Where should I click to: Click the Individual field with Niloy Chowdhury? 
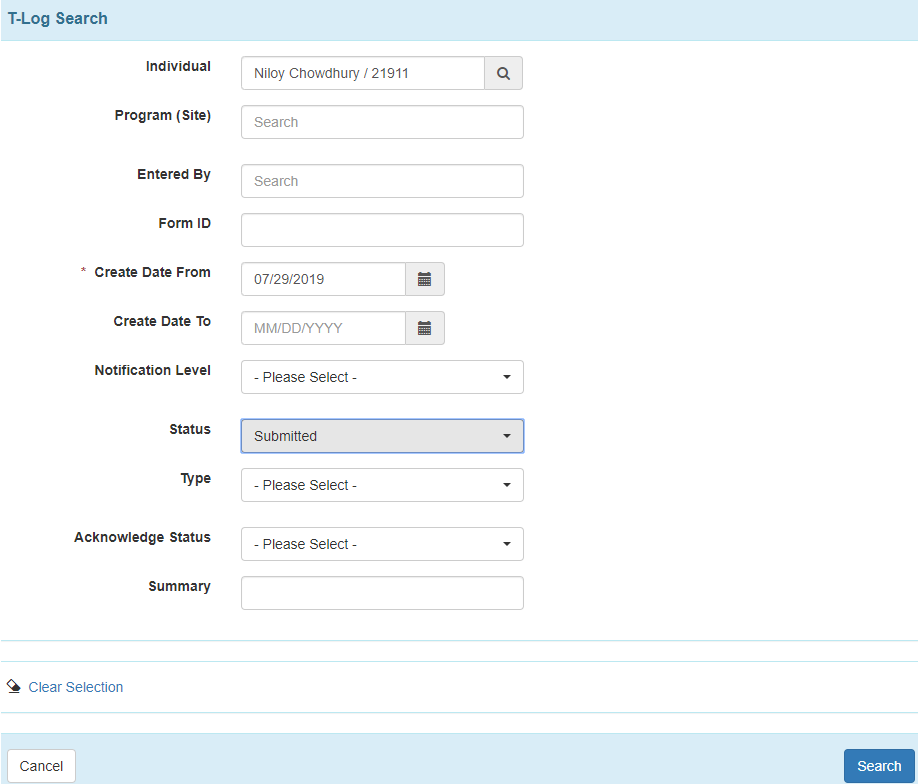click(363, 73)
